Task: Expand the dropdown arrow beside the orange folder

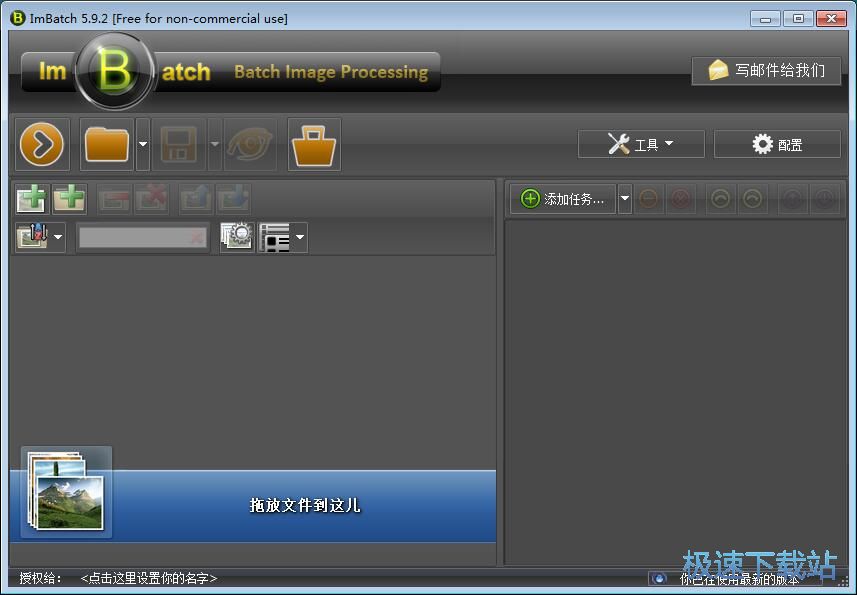Action: click(x=143, y=144)
